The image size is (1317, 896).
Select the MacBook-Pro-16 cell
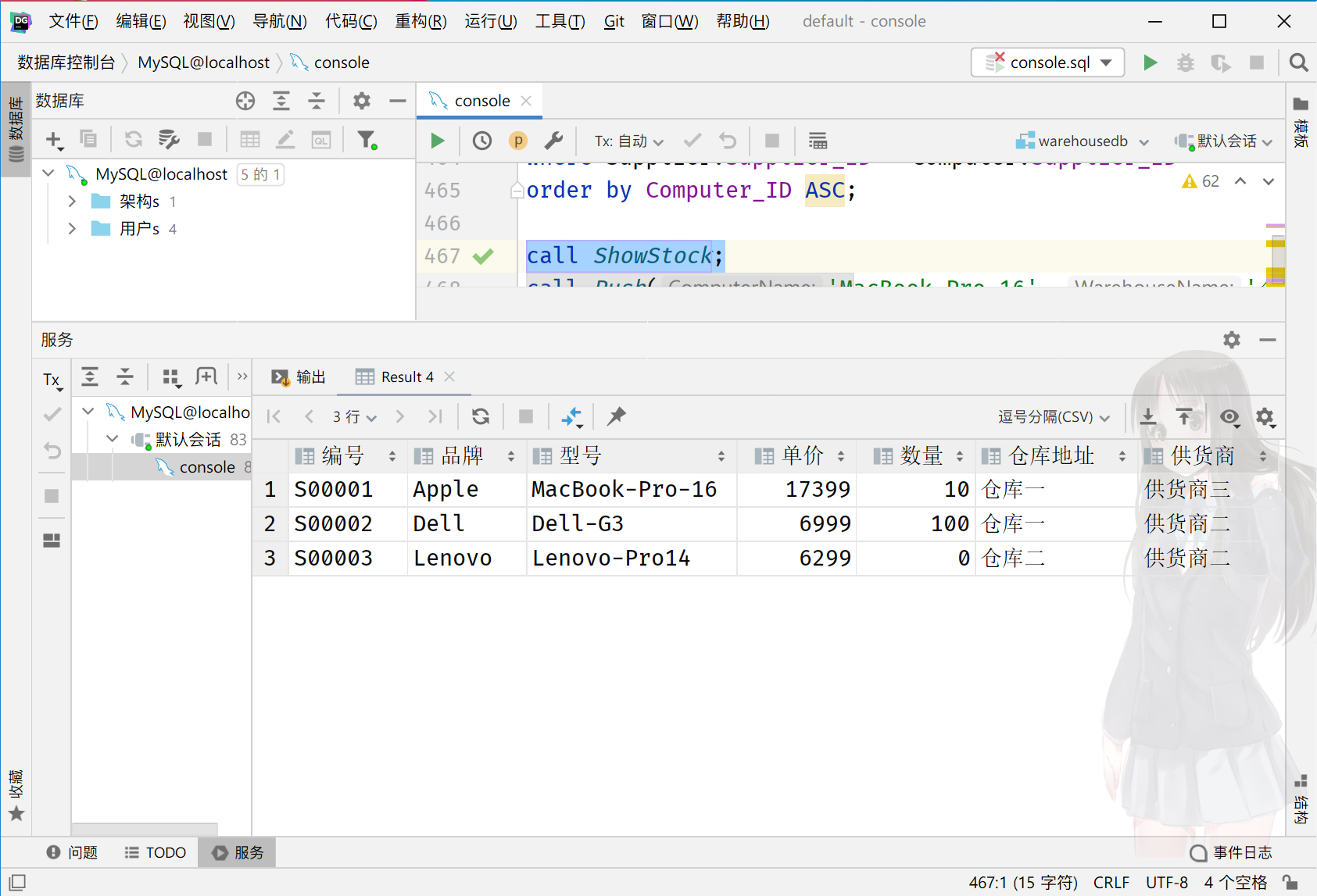pyautogui.click(x=632, y=490)
